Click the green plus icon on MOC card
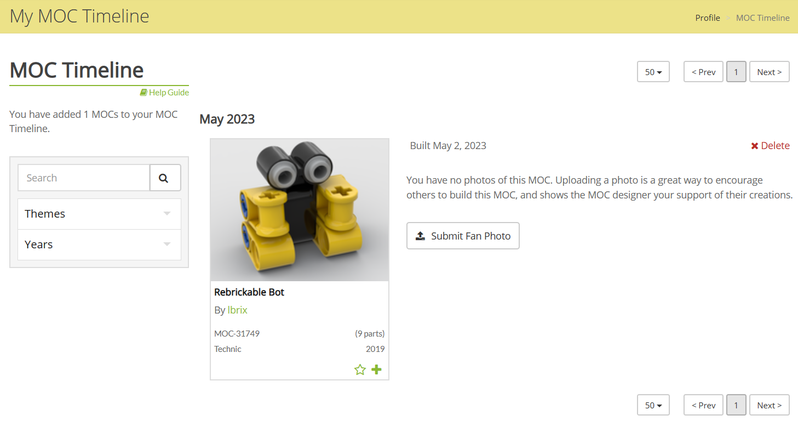798x421 pixels. (377, 370)
